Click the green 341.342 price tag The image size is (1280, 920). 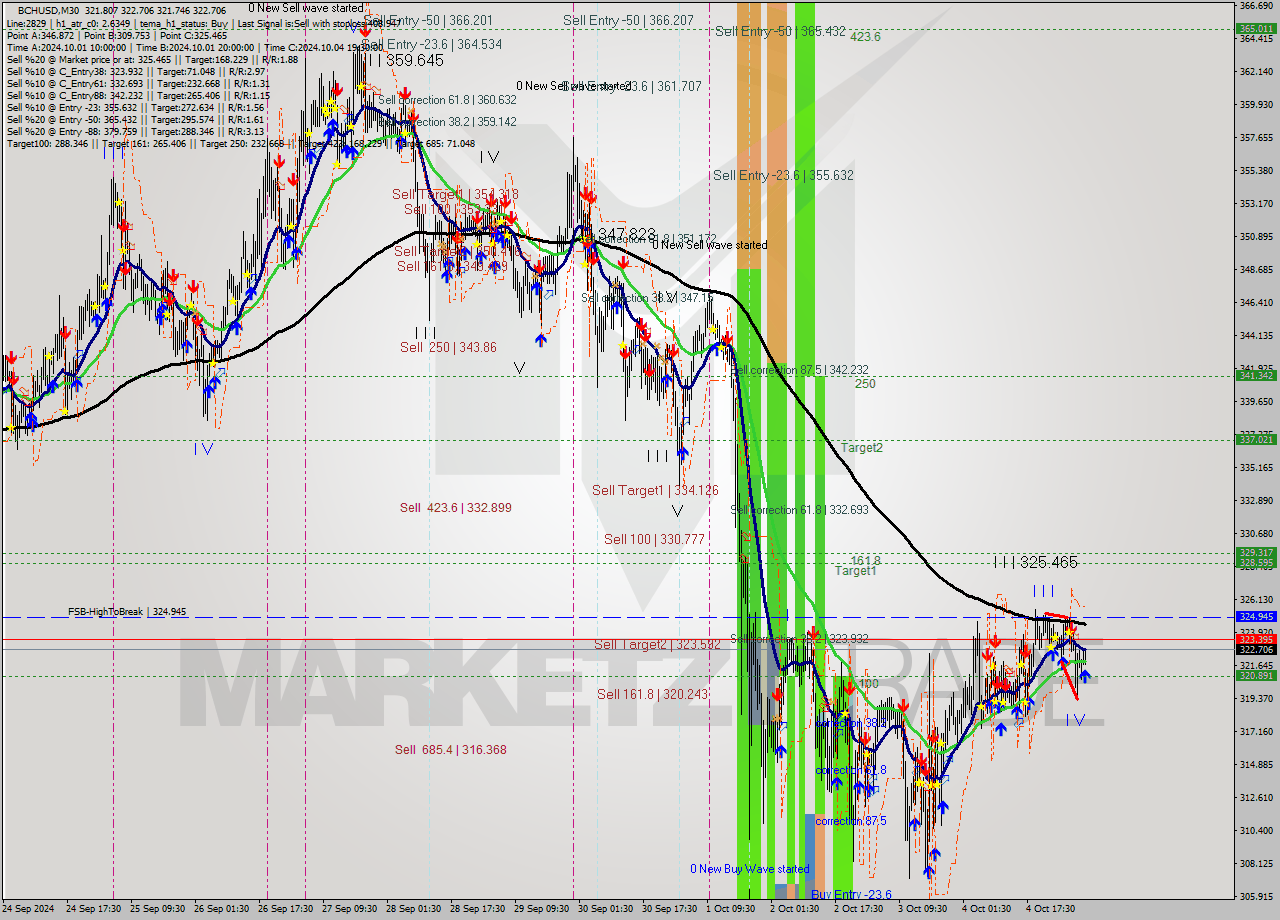click(1256, 376)
